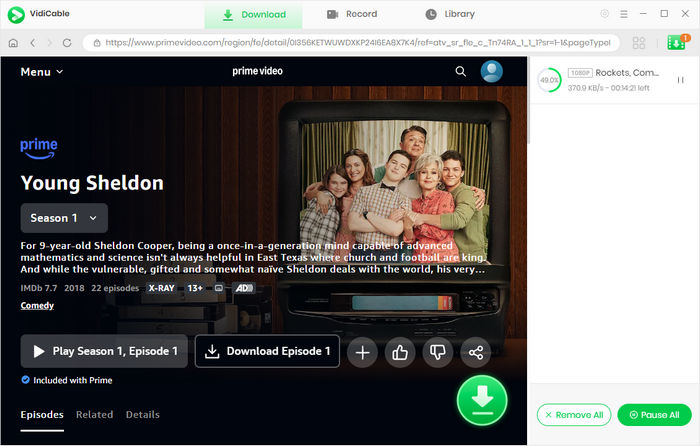700x446 pixels.
Task: Search Prime Video with the magnifier icon
Action: (x=461, y=71)
